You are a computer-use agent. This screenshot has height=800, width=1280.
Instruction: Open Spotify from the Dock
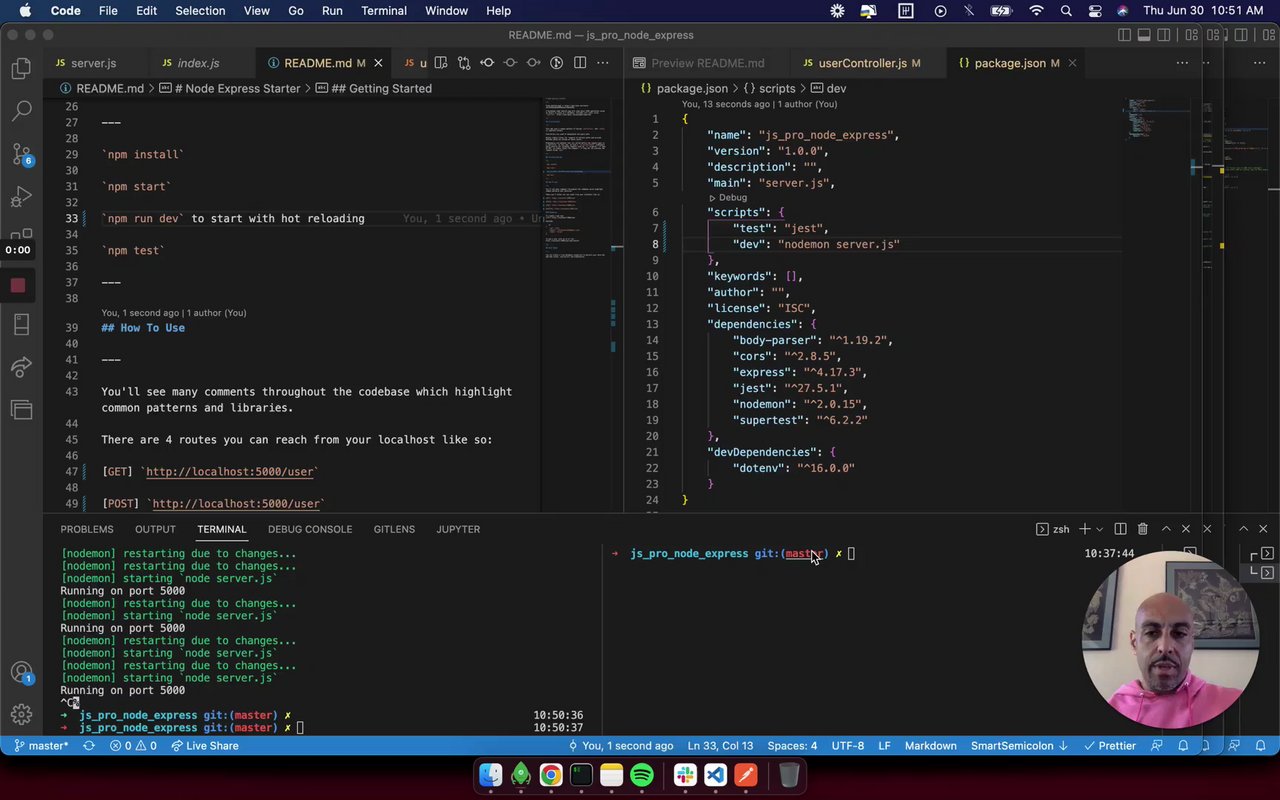[x=642, y=775]
